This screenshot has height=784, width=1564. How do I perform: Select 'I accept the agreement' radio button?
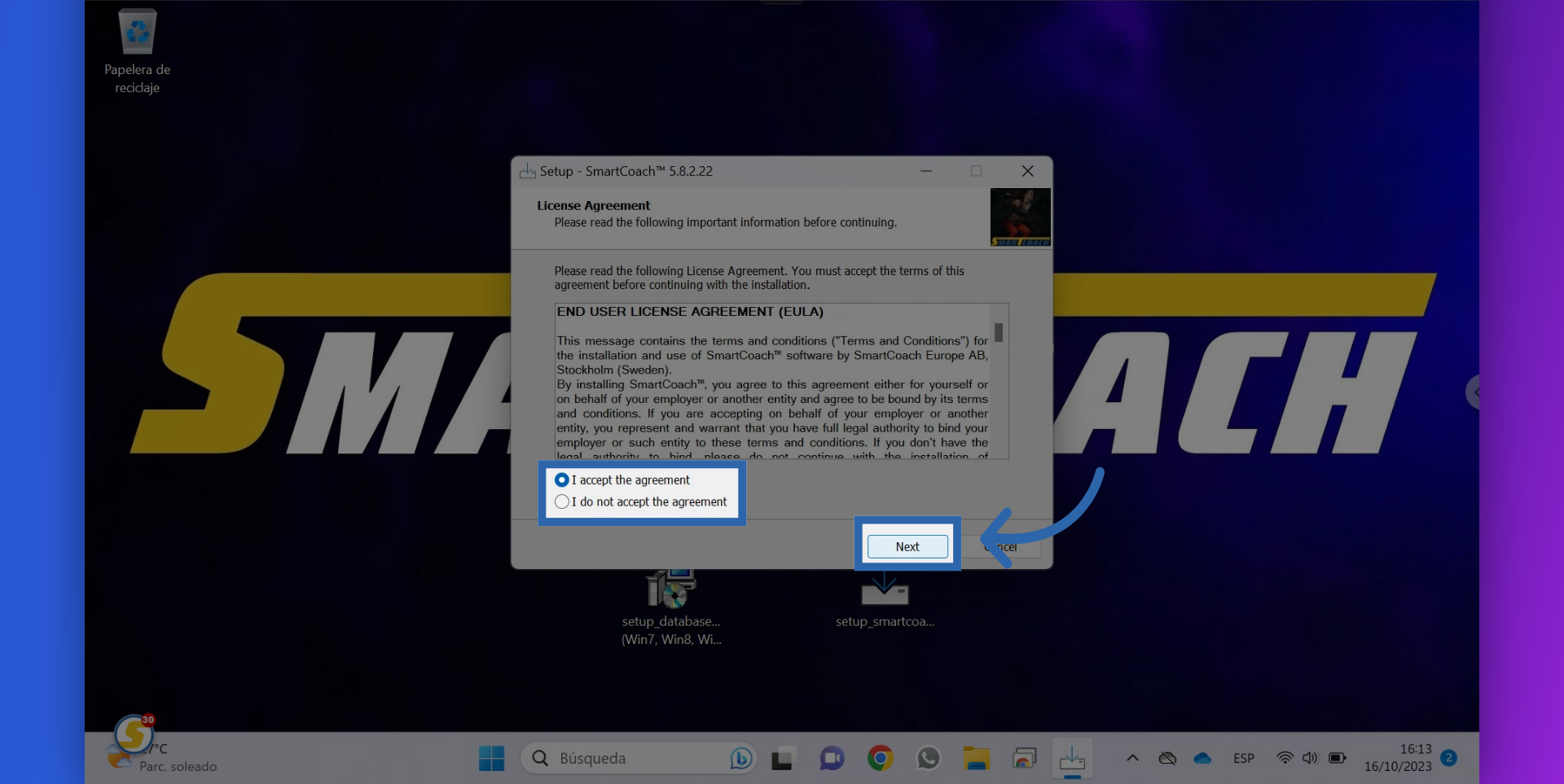(x=561, y=480)
